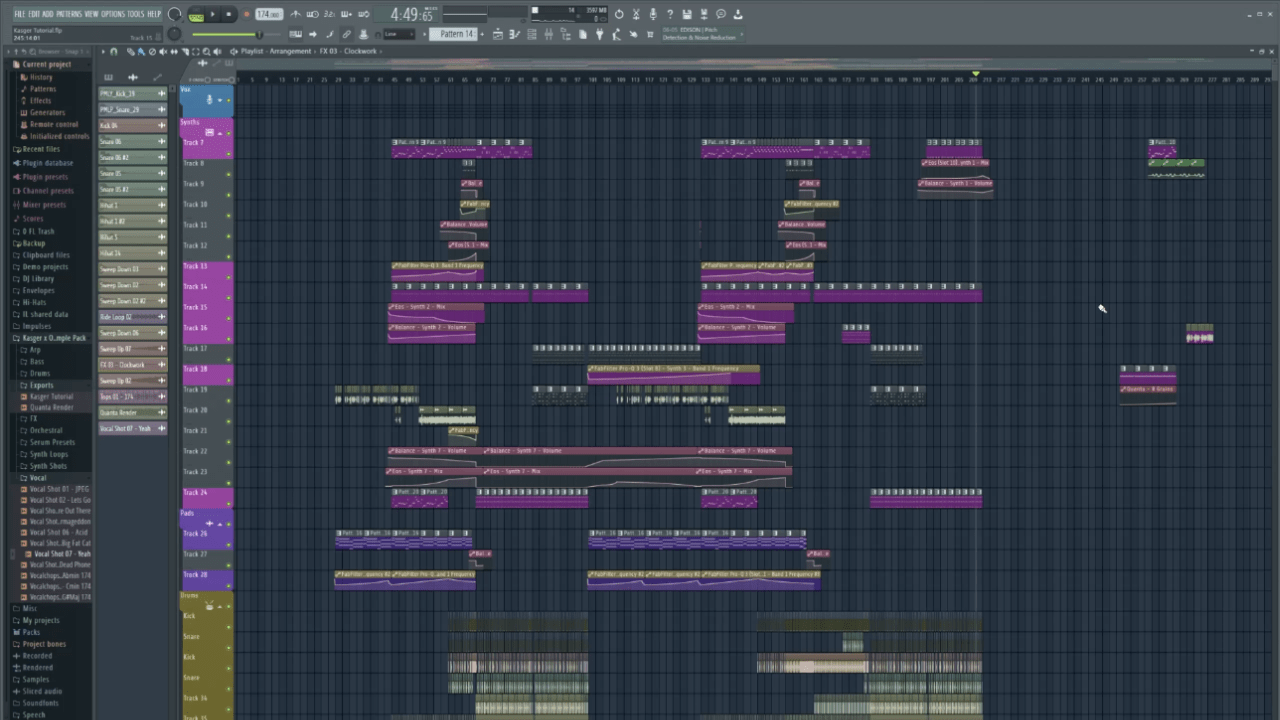Choose the Select tool in playlist toolbar
1280x720 pixels.
(196, 51)
